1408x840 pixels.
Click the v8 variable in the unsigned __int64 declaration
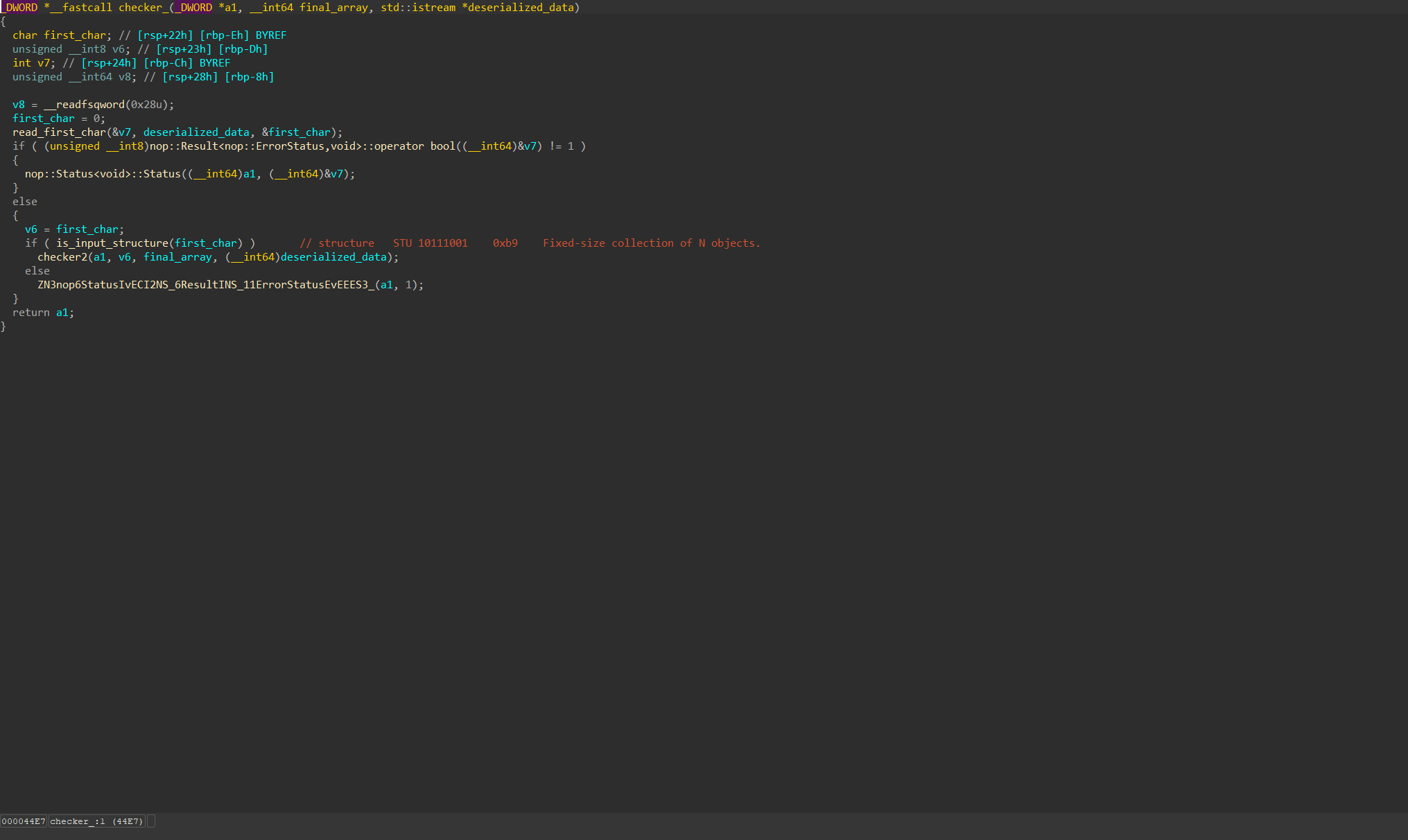pos(125,77)
